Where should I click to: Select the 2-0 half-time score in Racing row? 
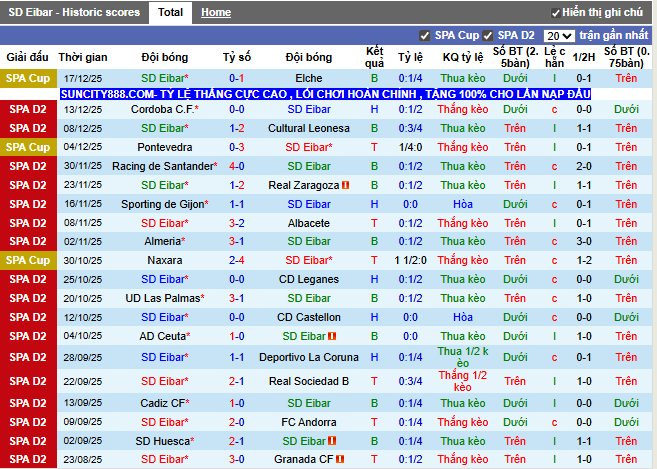point(584,166)
